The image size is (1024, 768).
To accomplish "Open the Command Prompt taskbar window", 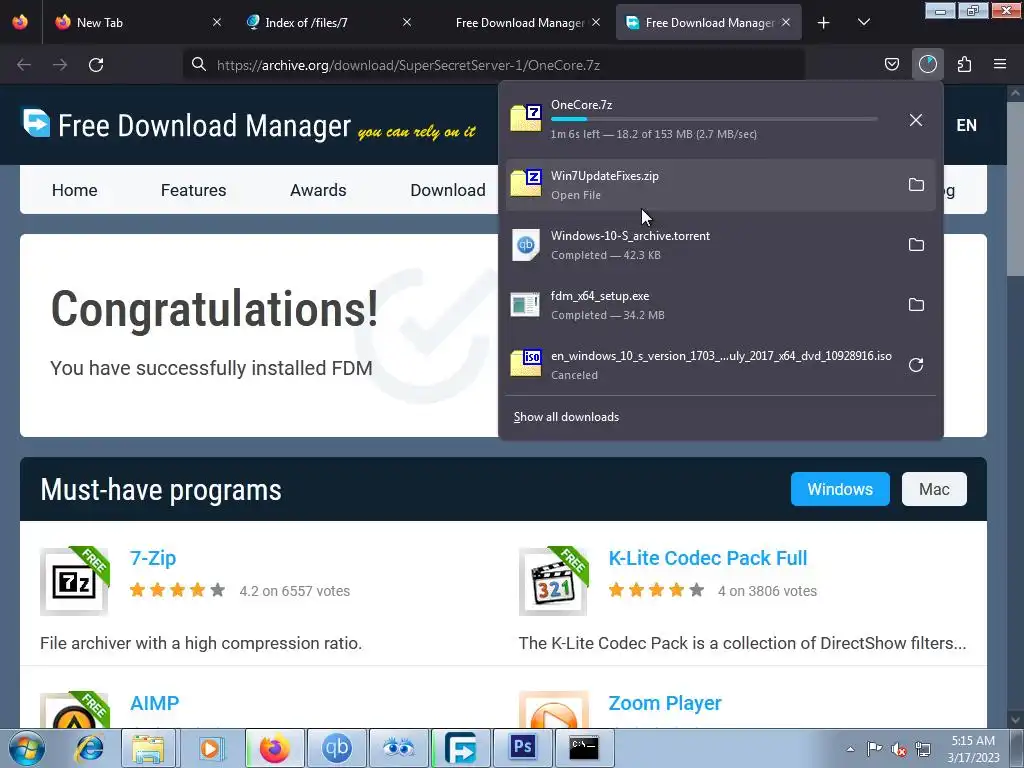I will [583, 748].
